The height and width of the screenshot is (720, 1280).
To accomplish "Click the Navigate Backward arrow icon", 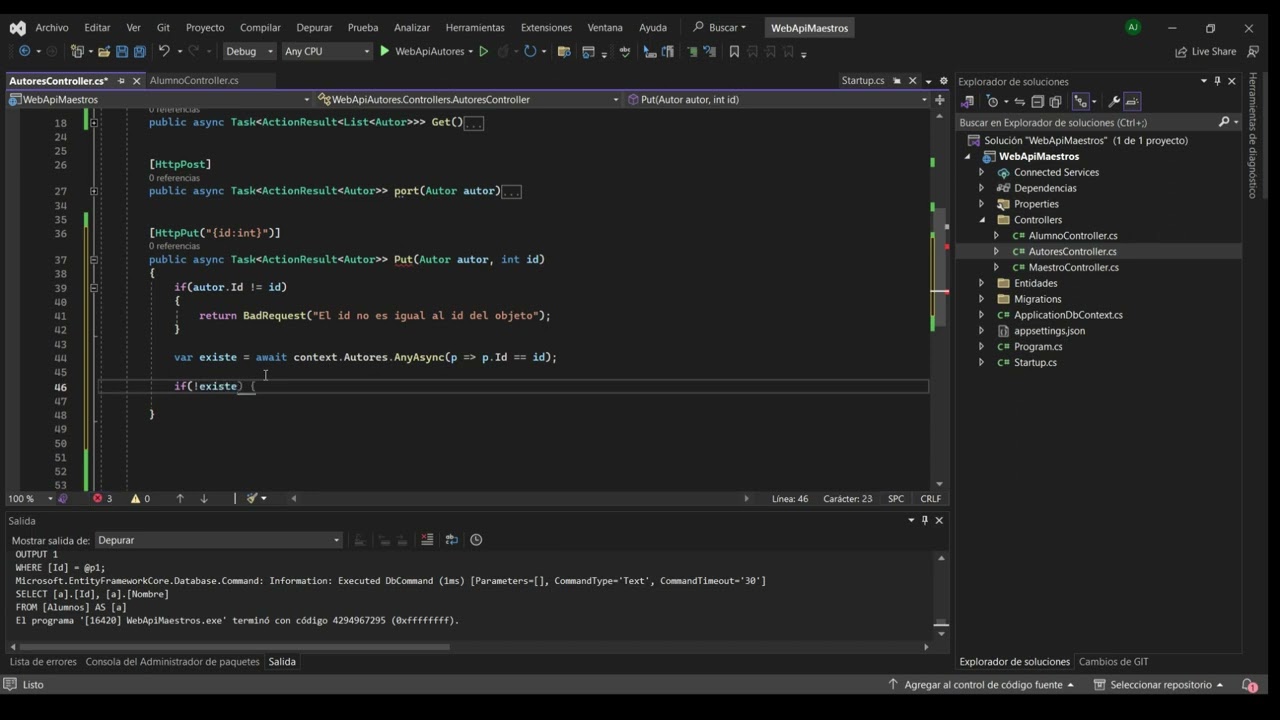I will pos(25,51).
